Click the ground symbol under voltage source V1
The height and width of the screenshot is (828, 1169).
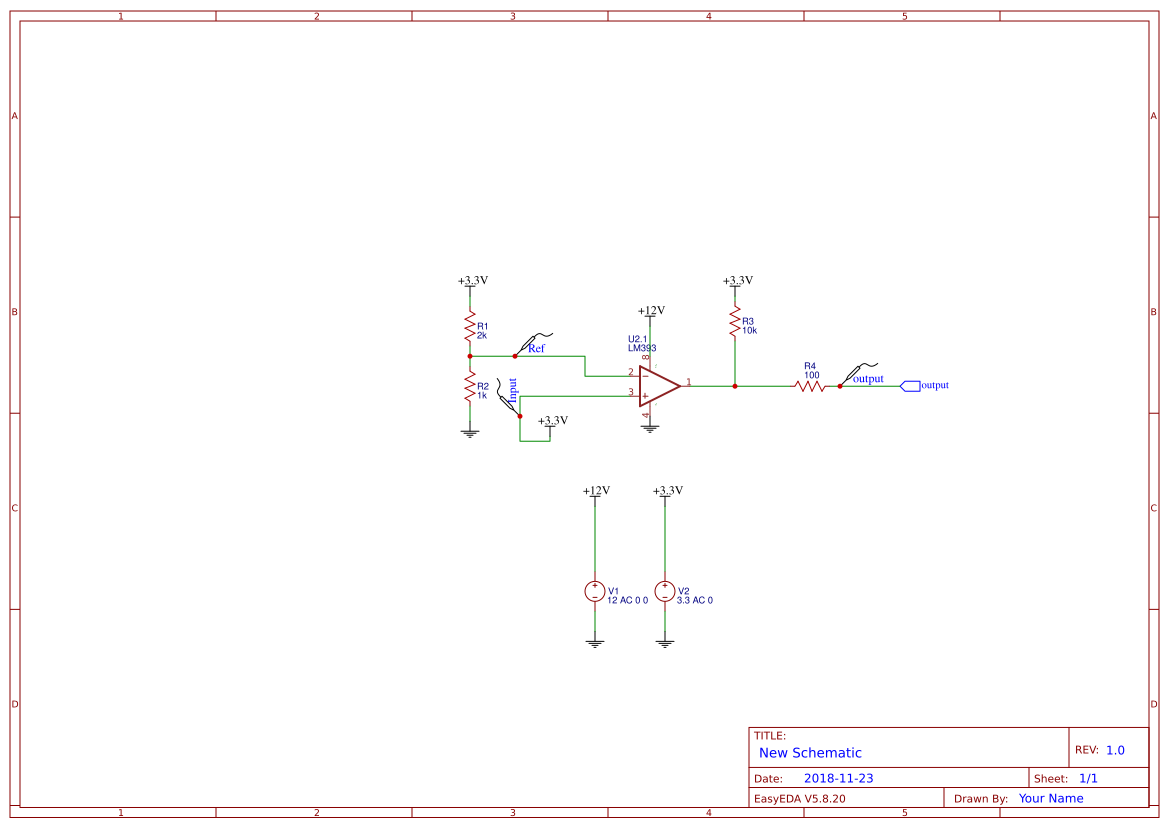pyautogui.click(x=595, y=644)
